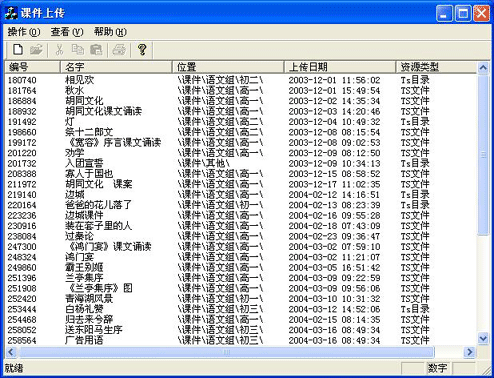Click the Cut scissors toolbar icon
Screen dimensions: 494x378
click(59, 50)
